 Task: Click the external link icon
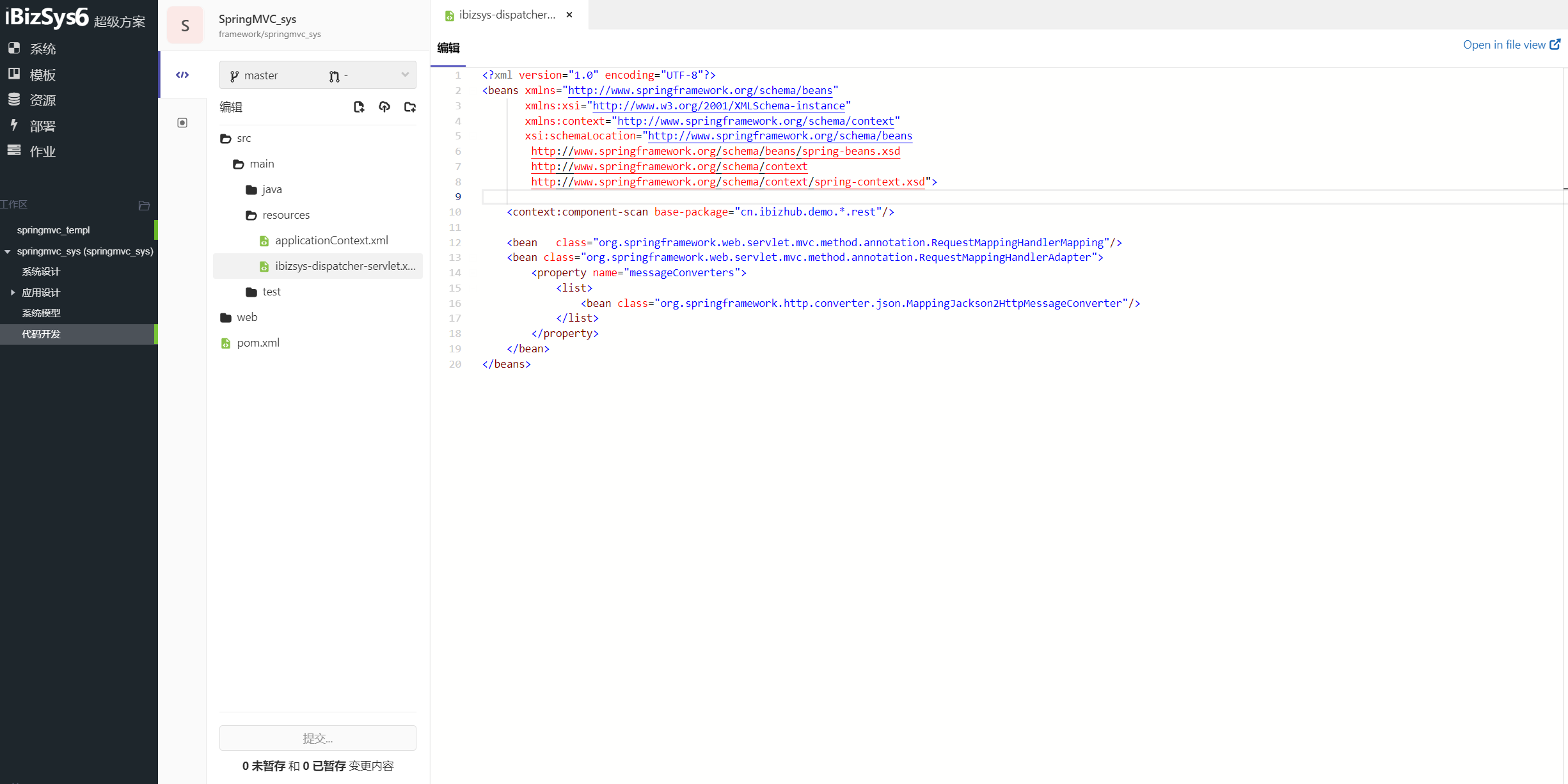click(x=1555, y=44)
